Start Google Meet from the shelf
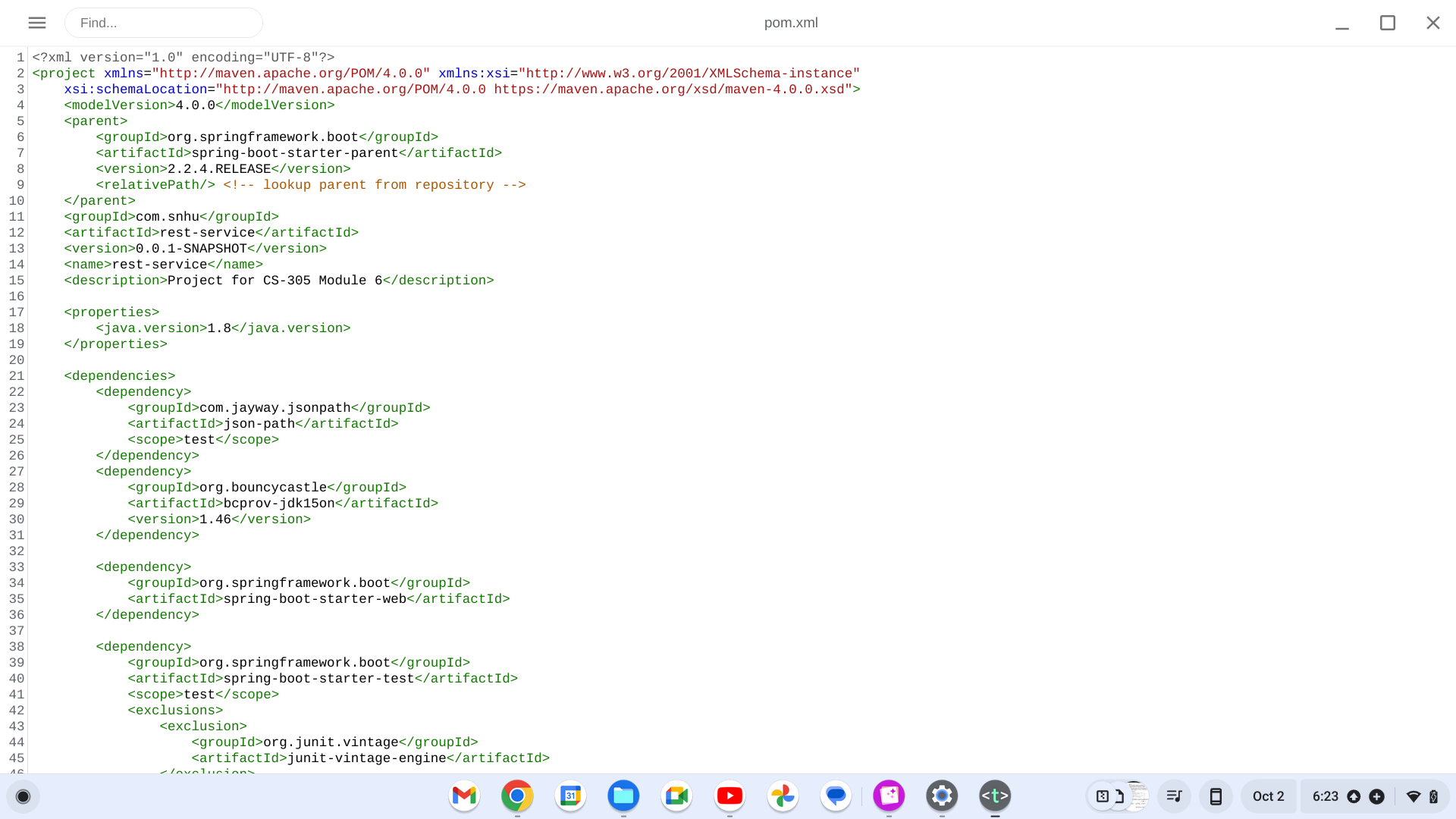 (676, 796)
